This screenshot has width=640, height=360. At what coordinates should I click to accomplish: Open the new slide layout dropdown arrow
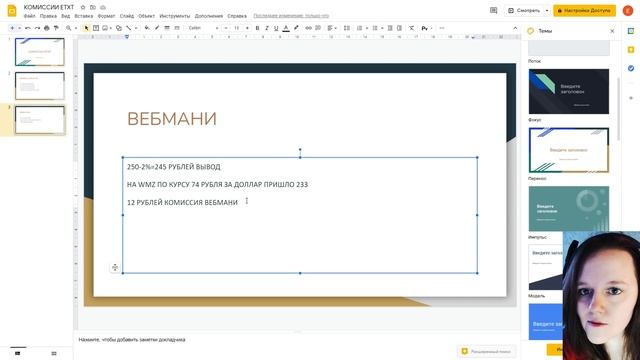19,28
